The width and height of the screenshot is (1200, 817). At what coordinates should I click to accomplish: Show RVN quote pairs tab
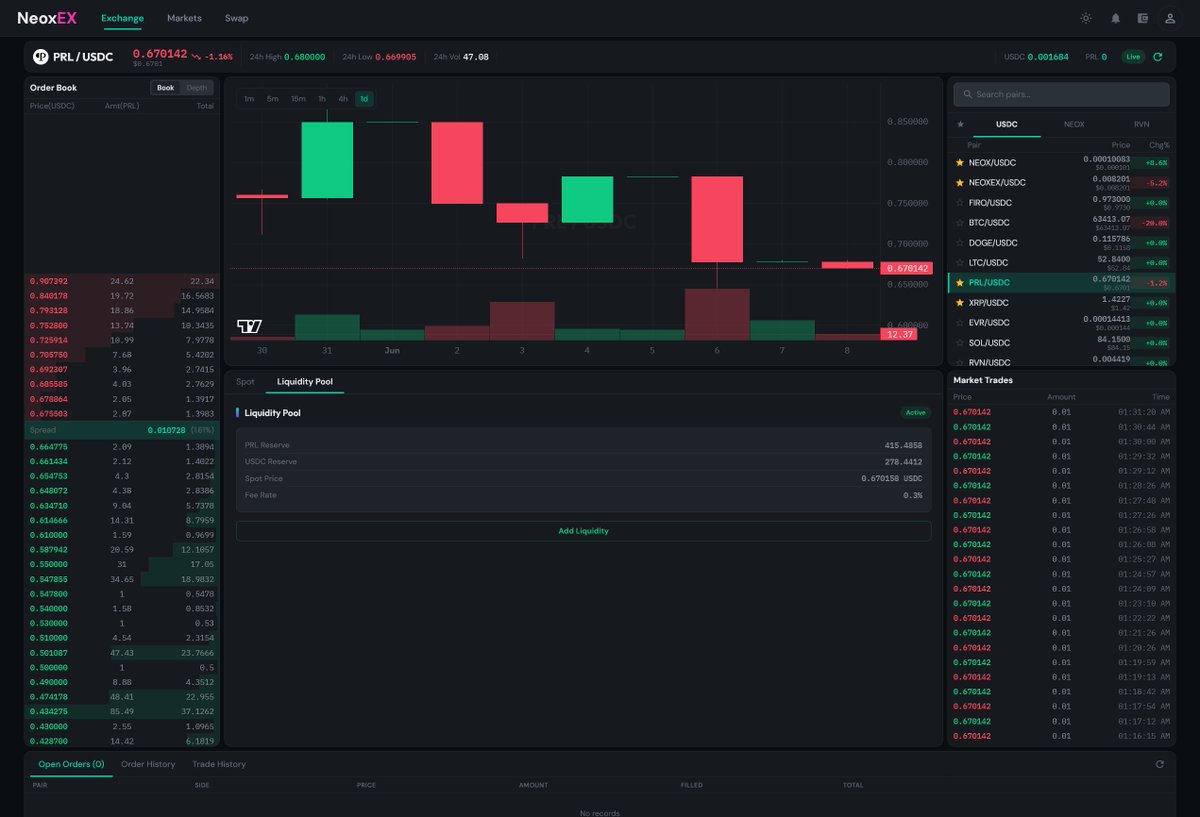[1141, 124]
